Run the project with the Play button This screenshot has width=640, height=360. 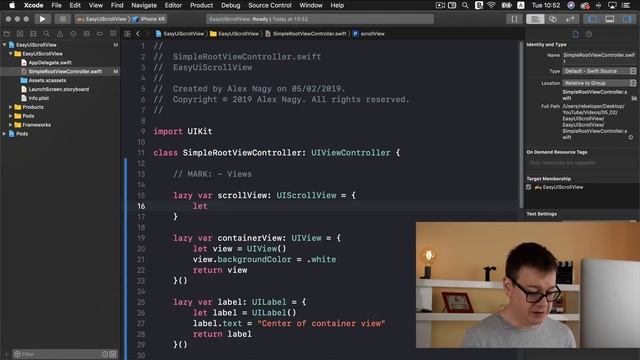tap(42, 19)
